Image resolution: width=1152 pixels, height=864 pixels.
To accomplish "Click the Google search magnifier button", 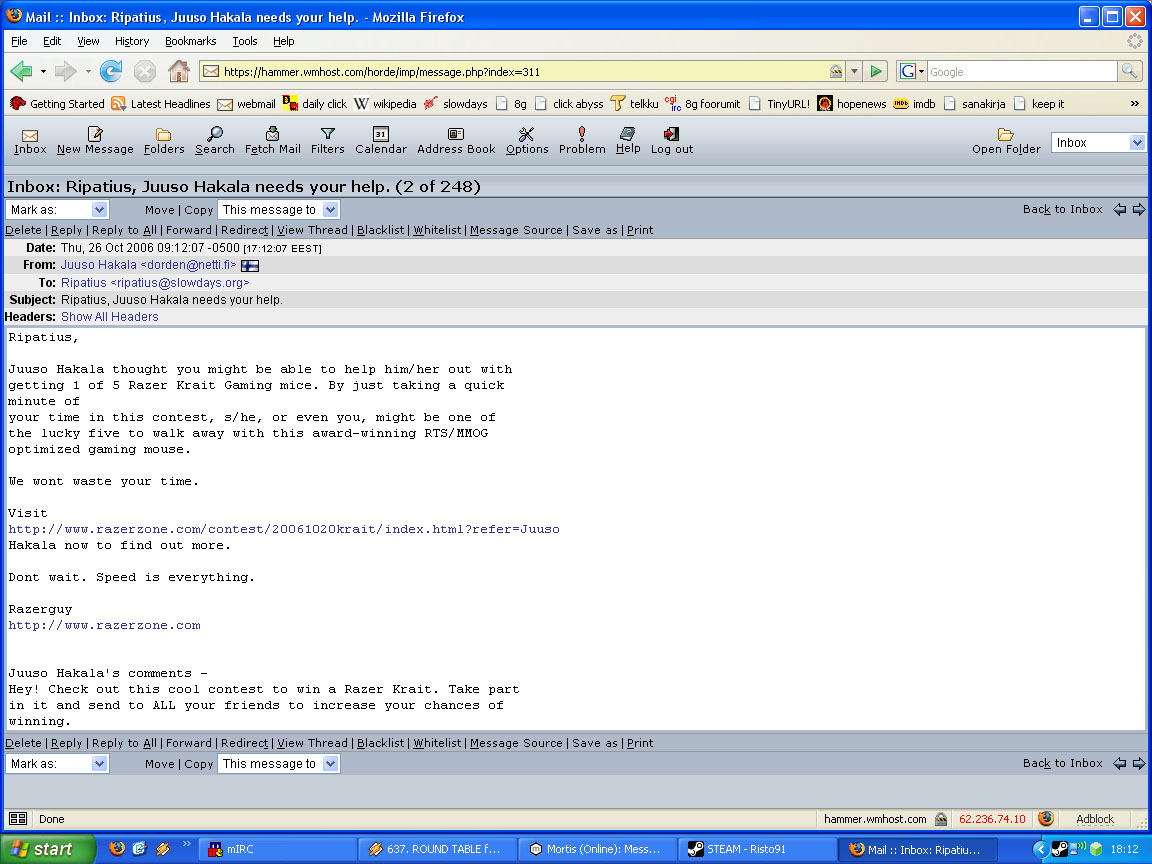I will tap(1129, 71).
